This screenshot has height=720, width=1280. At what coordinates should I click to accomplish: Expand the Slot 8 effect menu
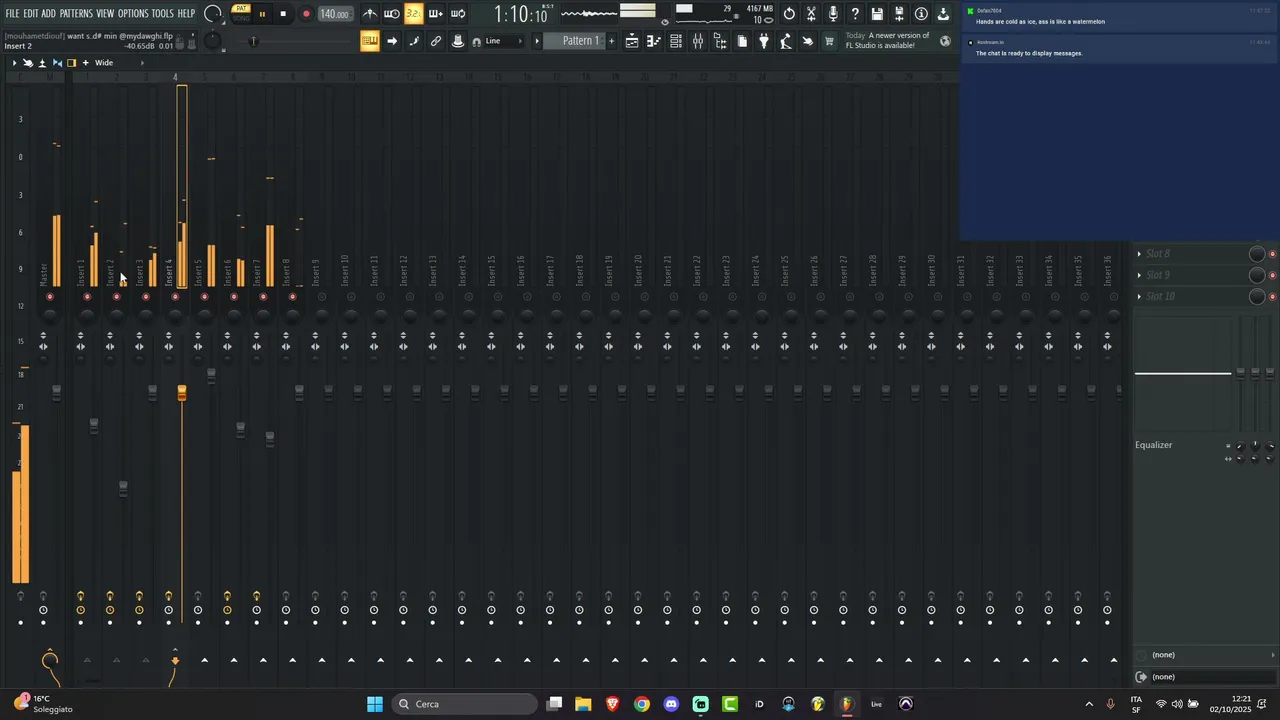tap(1139, 254)
